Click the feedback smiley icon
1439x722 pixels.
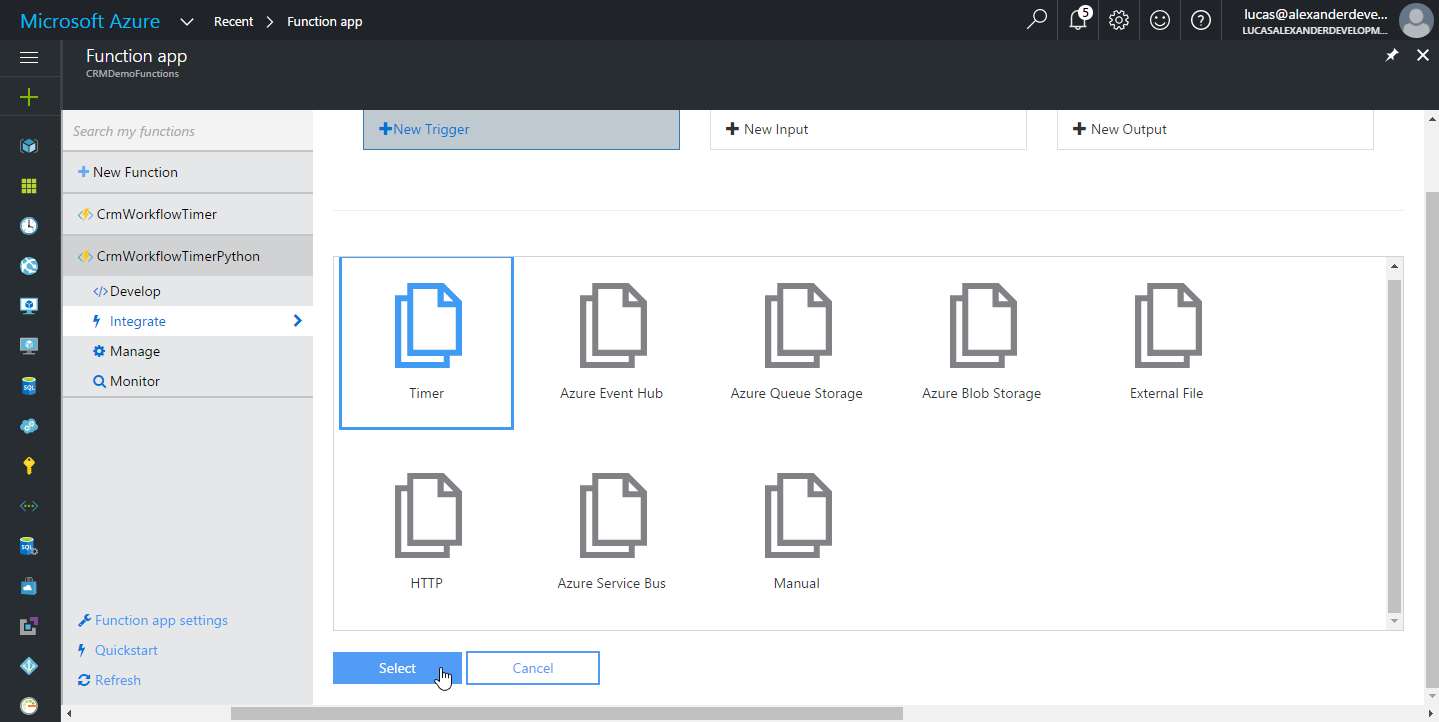[x=1160, y=20]
